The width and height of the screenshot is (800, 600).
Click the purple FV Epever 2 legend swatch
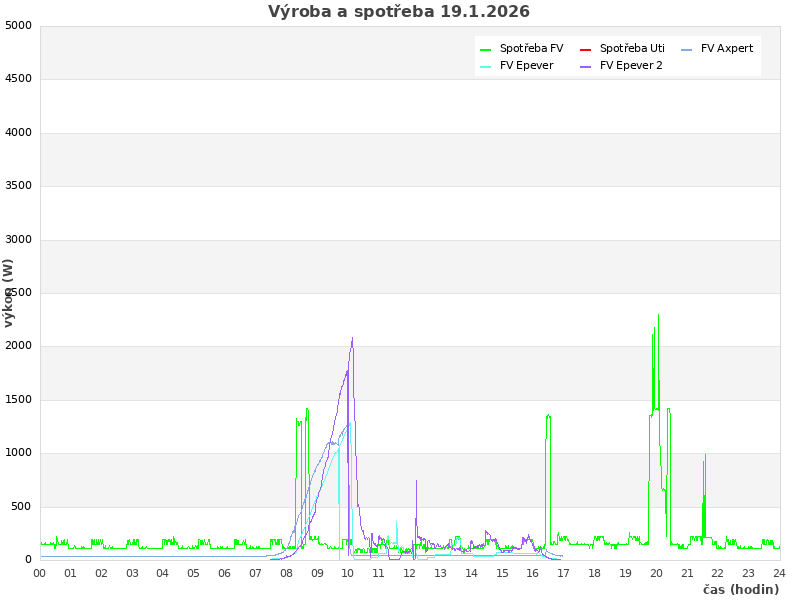(x=586, y=66)
